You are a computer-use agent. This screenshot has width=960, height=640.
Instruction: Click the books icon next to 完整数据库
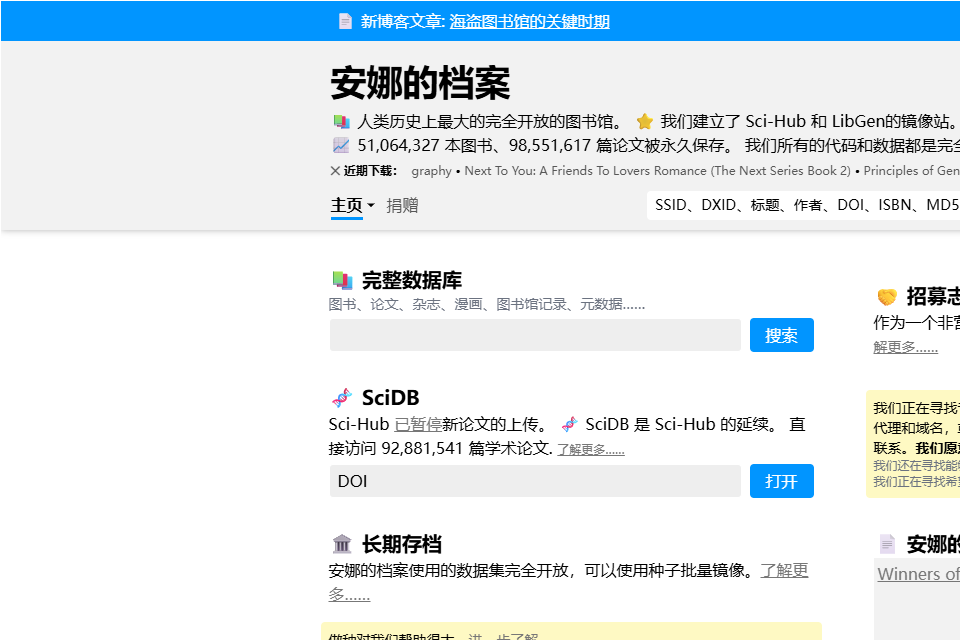[x=342, y=280]
